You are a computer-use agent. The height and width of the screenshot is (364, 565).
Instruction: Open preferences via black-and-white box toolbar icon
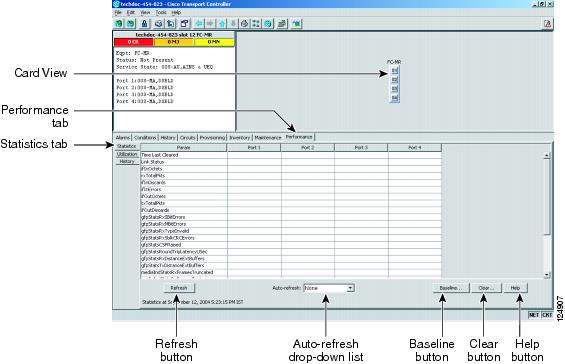[184, 24]
